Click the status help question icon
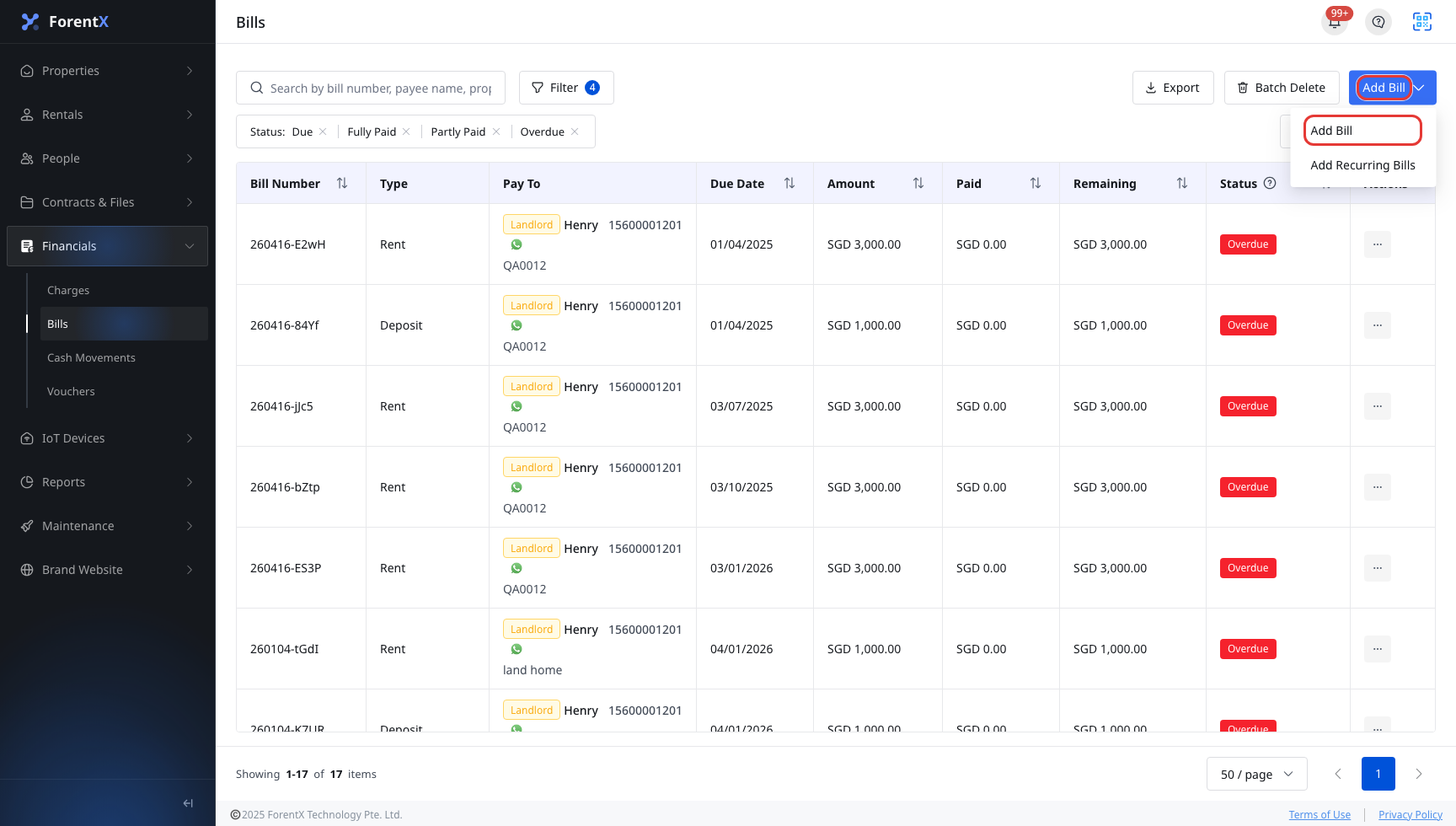1456x826 pixels. [x=1270, y=183]
